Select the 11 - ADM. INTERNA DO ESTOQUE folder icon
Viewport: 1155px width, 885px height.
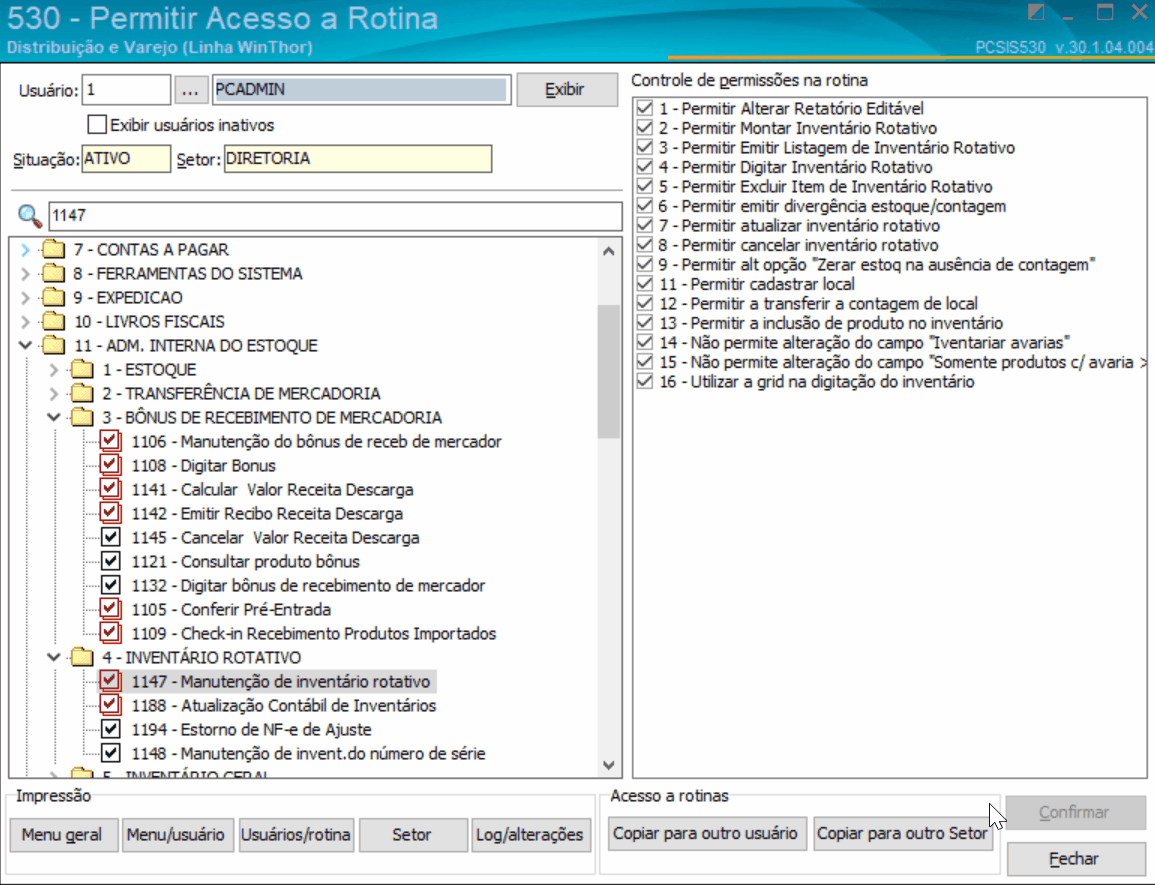pyautogui.click(x=54, y=345)
